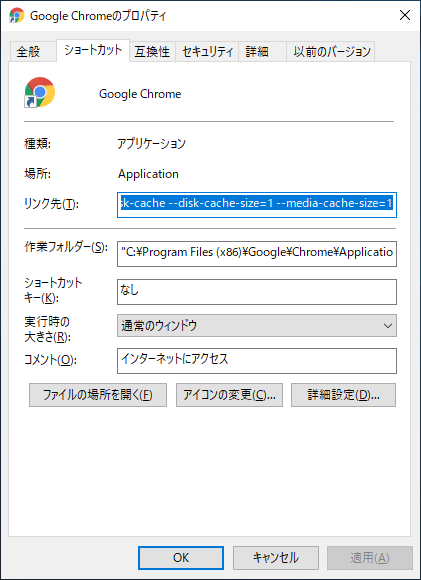Open the 実行時の大きさ window size dropdown
Viewport: 421px width, 580px height.
point(257,326)
